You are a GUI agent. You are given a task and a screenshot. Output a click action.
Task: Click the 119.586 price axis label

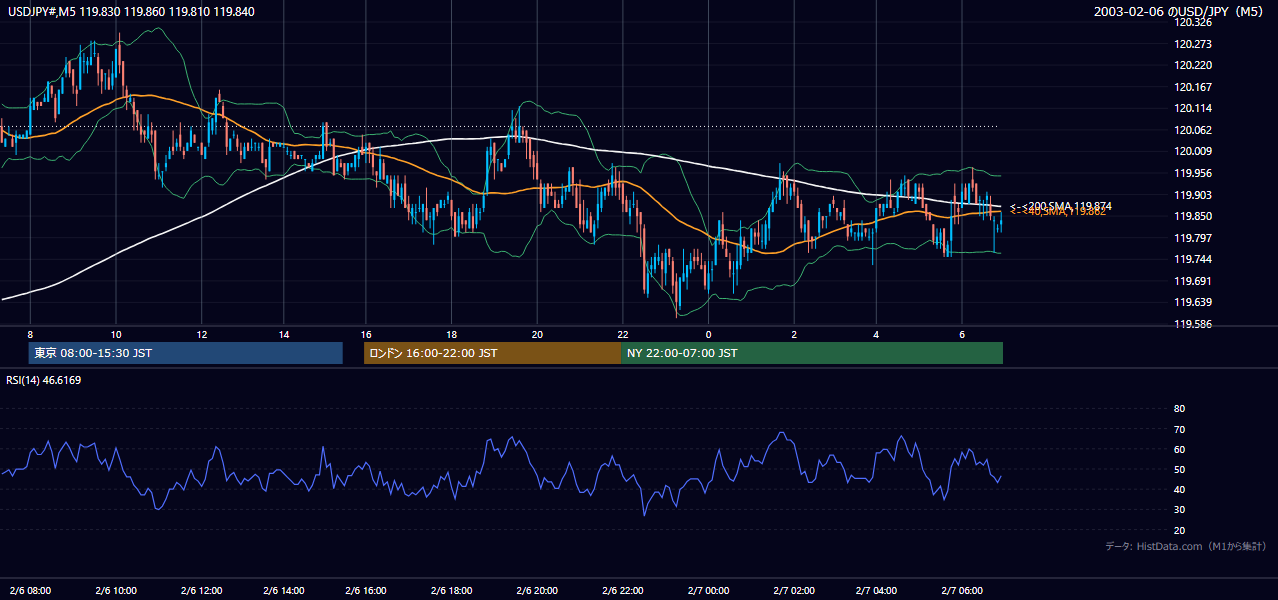(x=1194, y=324)
